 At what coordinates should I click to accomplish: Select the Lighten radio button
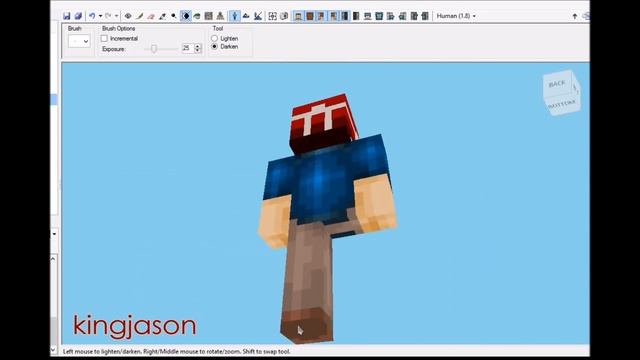point(214,38)
